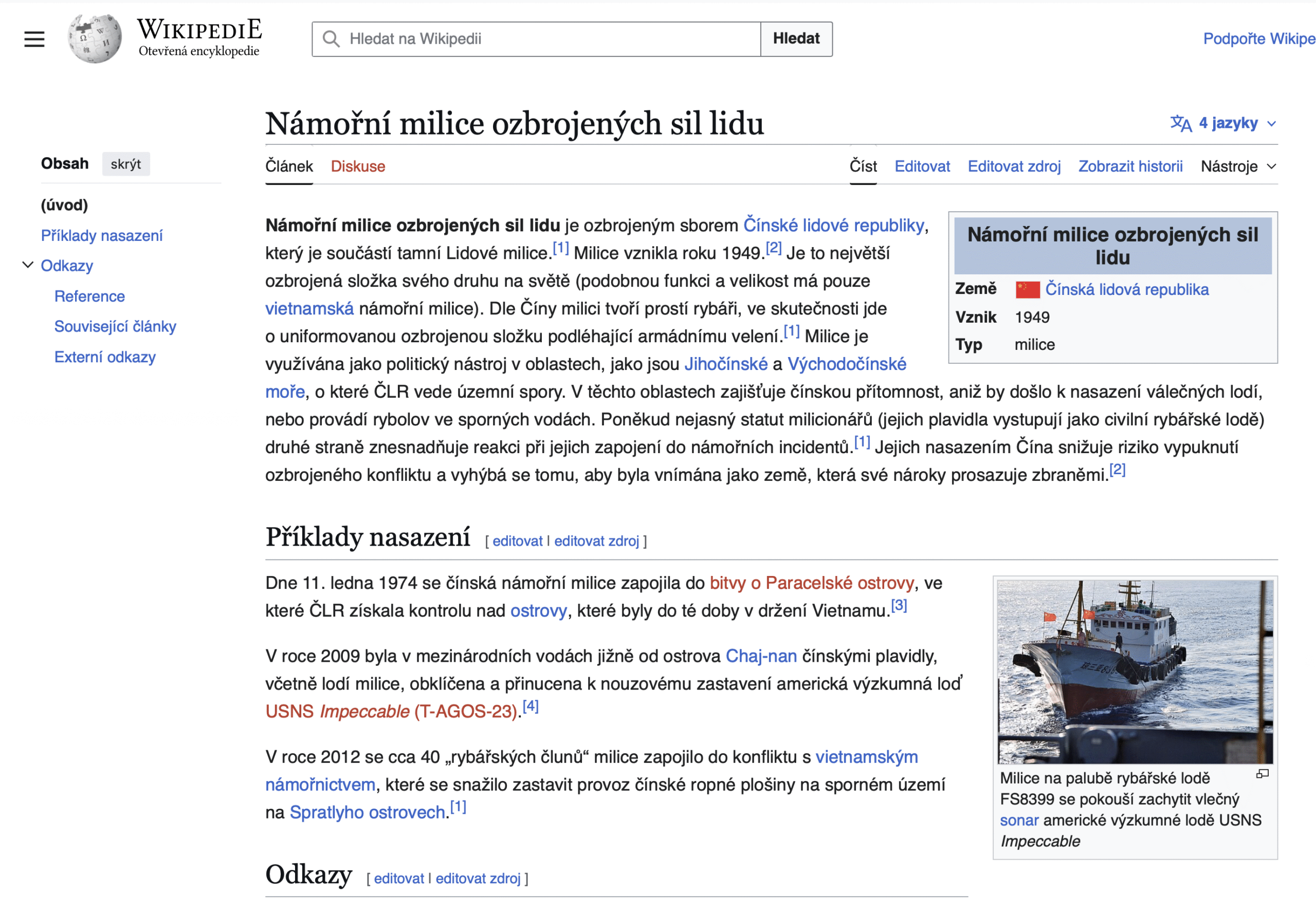Open the Zobrazit historii tab

tap(1130, 166)
